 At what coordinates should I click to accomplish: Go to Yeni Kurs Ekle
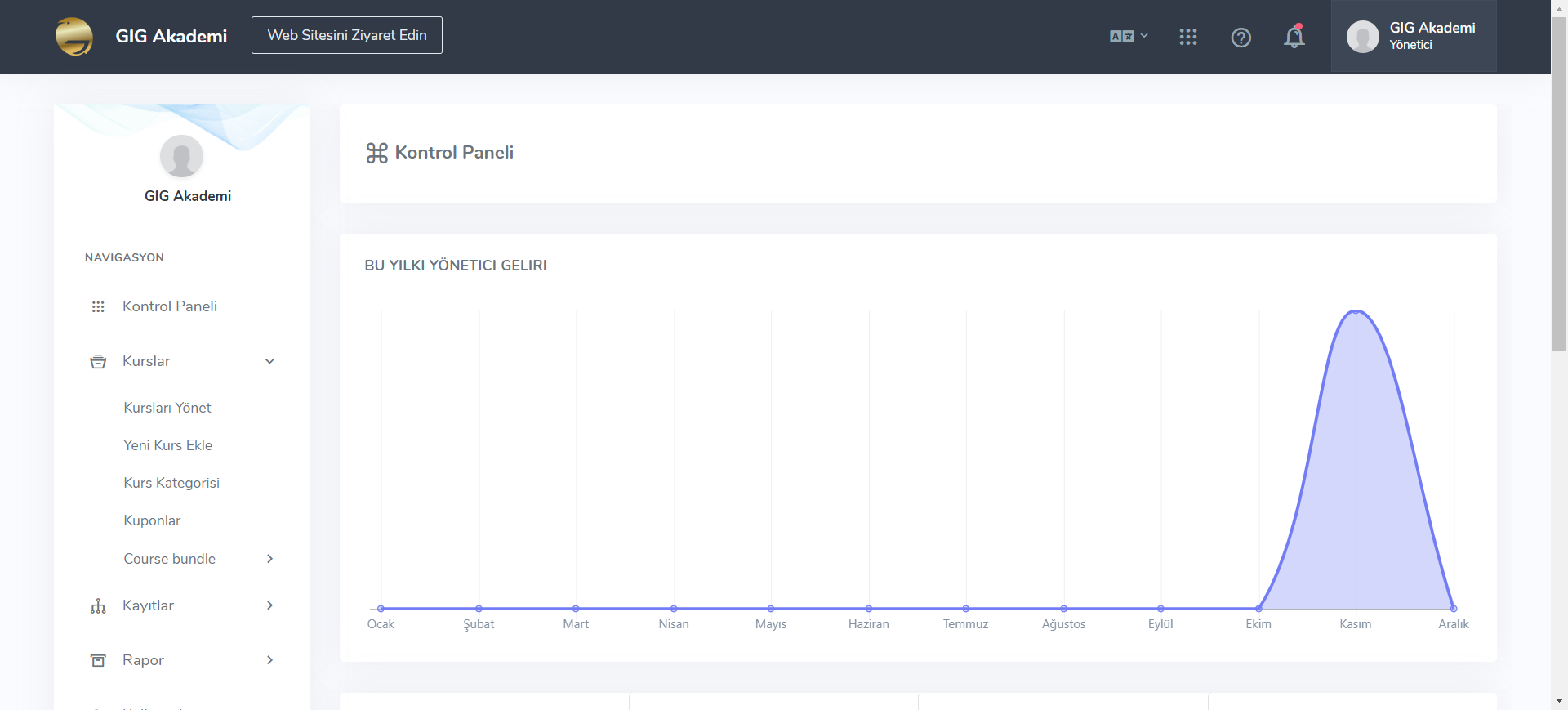(167, 445)
